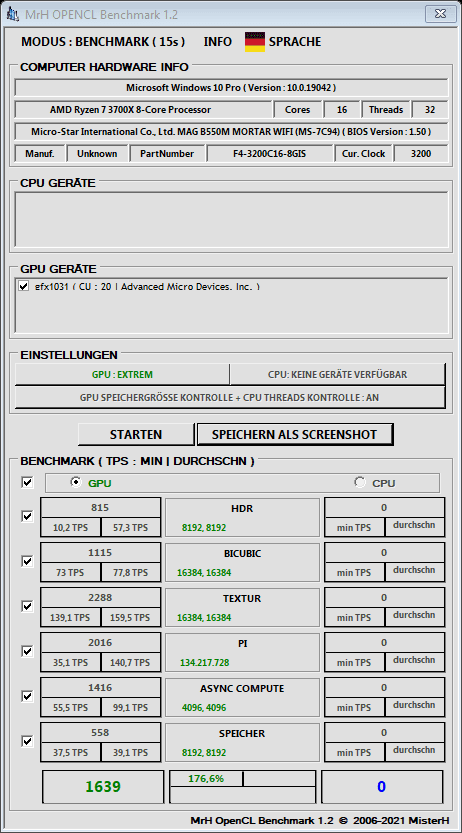Open the MODUS : BENCHMARK ( 15s ) menu

coord(103,42)
